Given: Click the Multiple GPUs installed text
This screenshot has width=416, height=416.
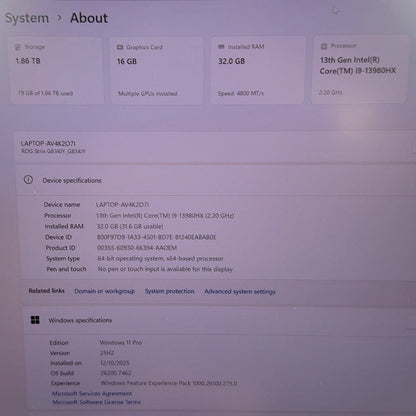Looking at the screenshot, I should 148,94.
